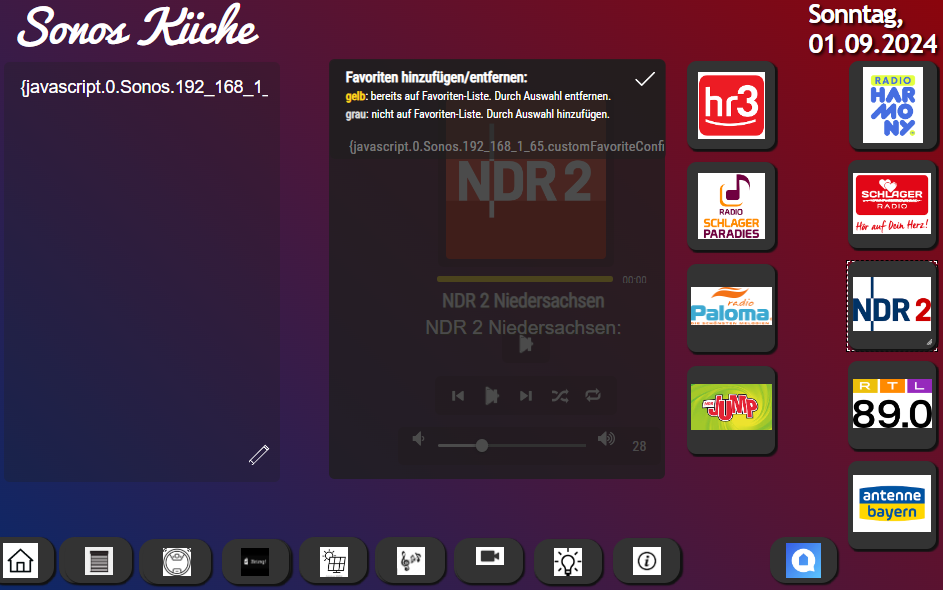Open the music notes page
This screenshot has width=943, height=590.
click(410, 561)
